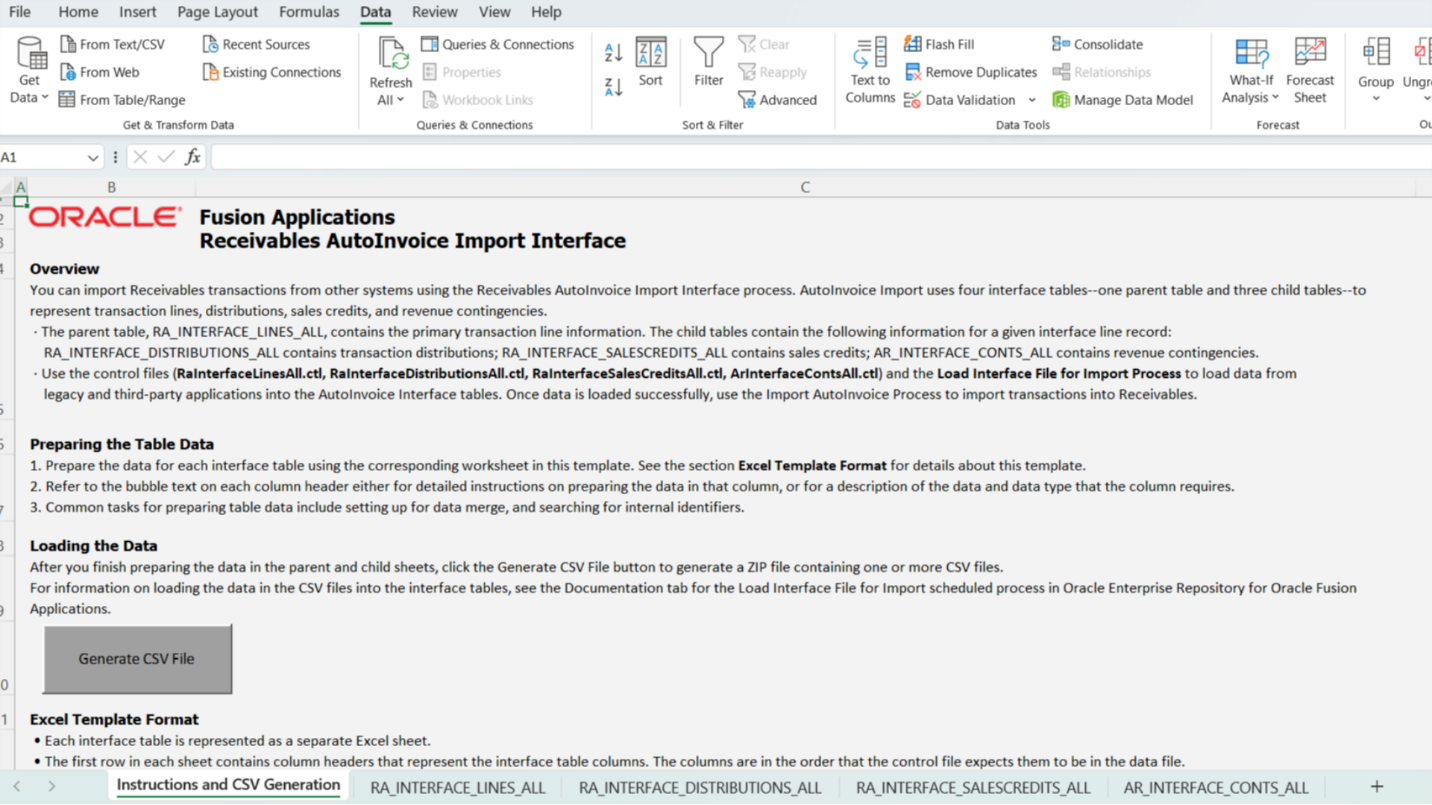Clear the applied filter
The image size is (1432, 805).
coord(764,44)
